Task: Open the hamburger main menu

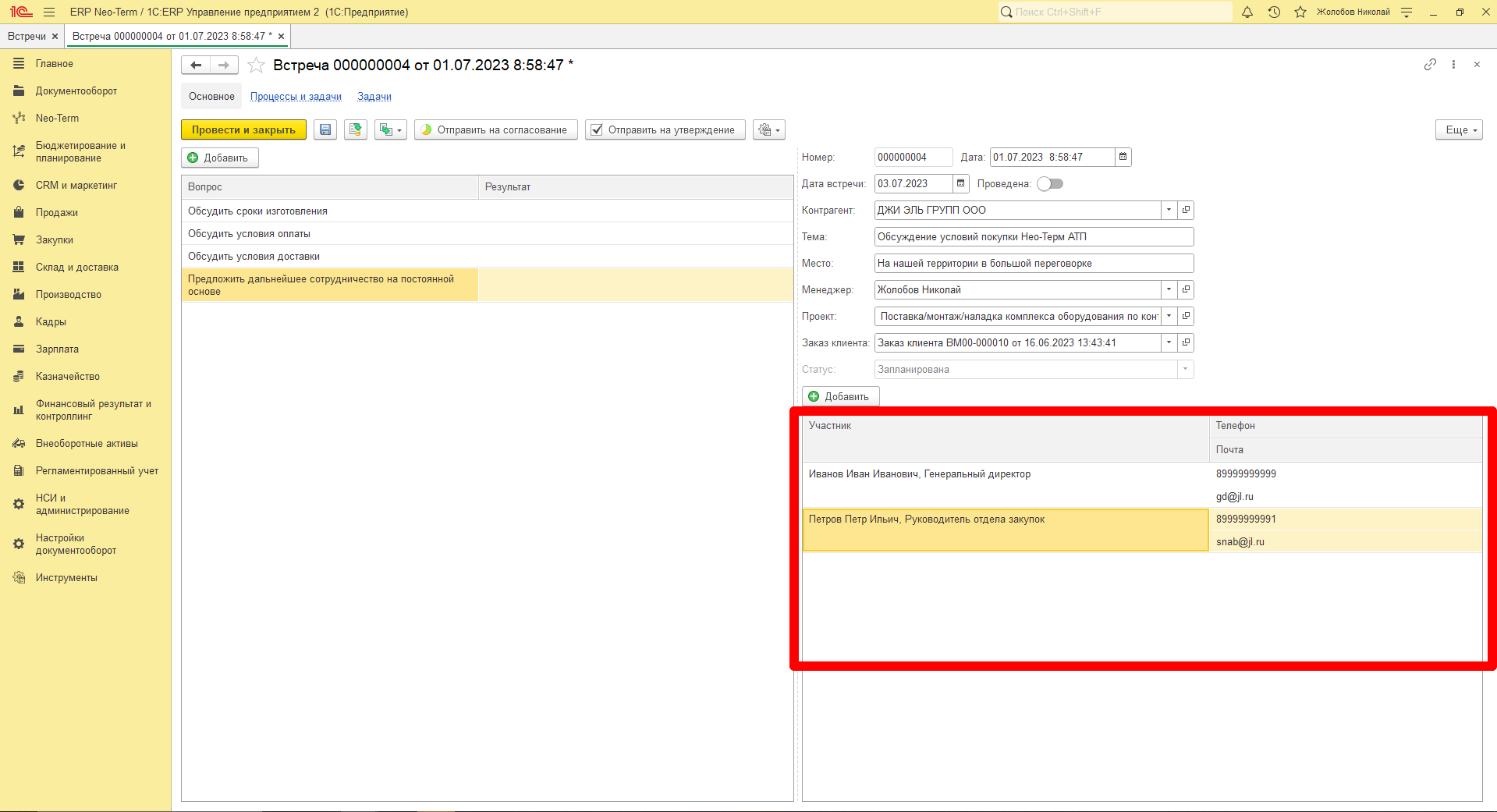Action: [49, 12]
